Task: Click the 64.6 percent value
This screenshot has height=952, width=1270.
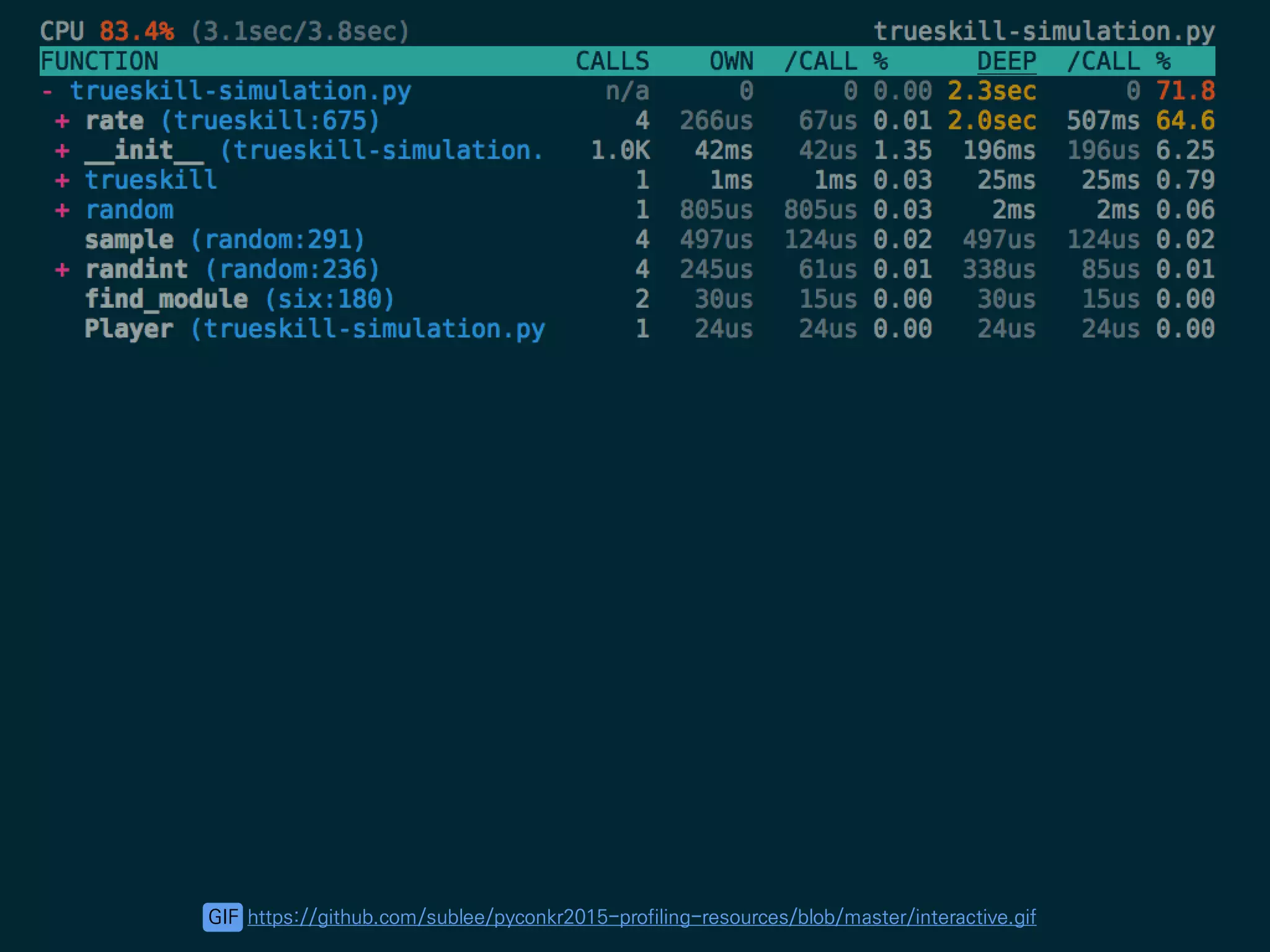Action: click(1185, 121)
